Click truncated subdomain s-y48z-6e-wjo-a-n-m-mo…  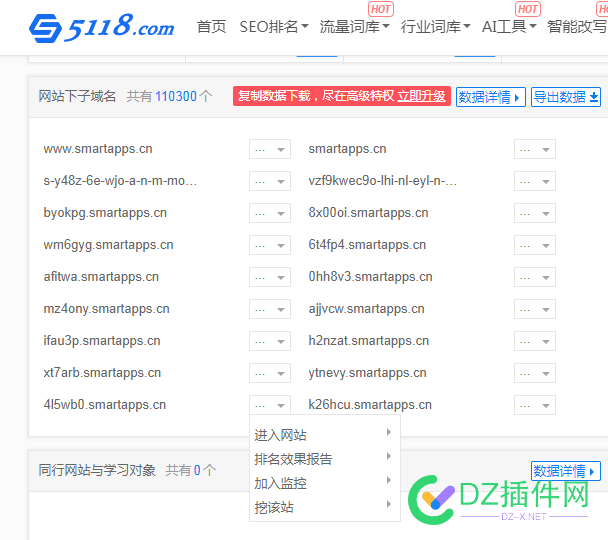click(120, 181)
